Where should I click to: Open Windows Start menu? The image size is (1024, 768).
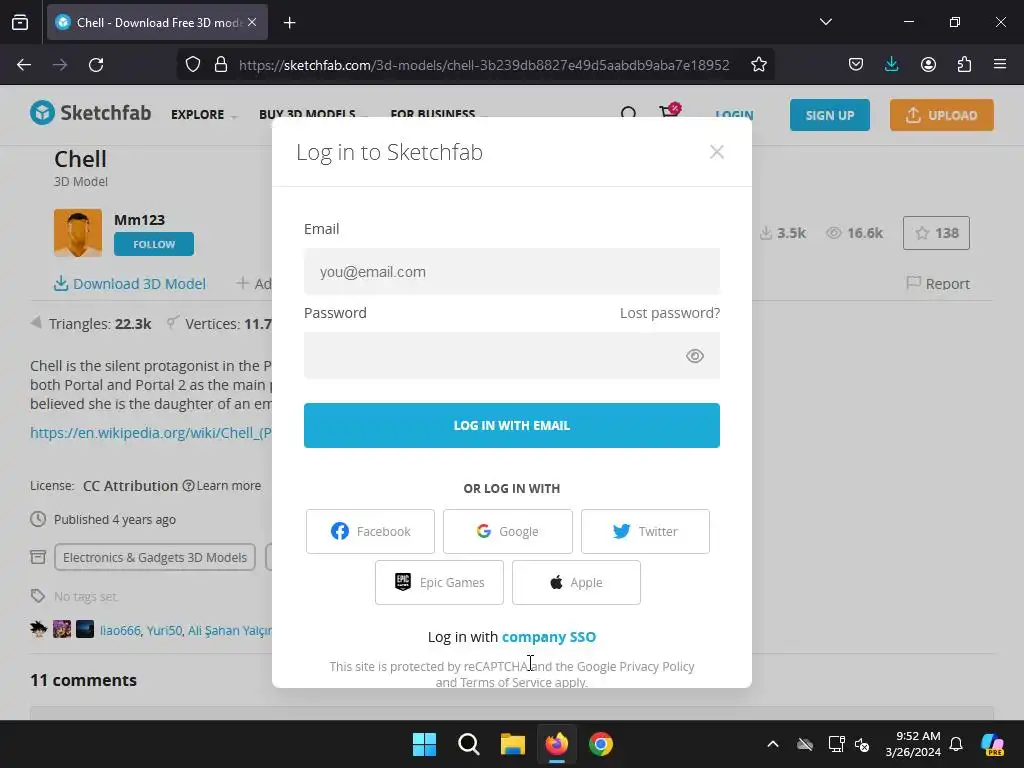click(424, 744)
